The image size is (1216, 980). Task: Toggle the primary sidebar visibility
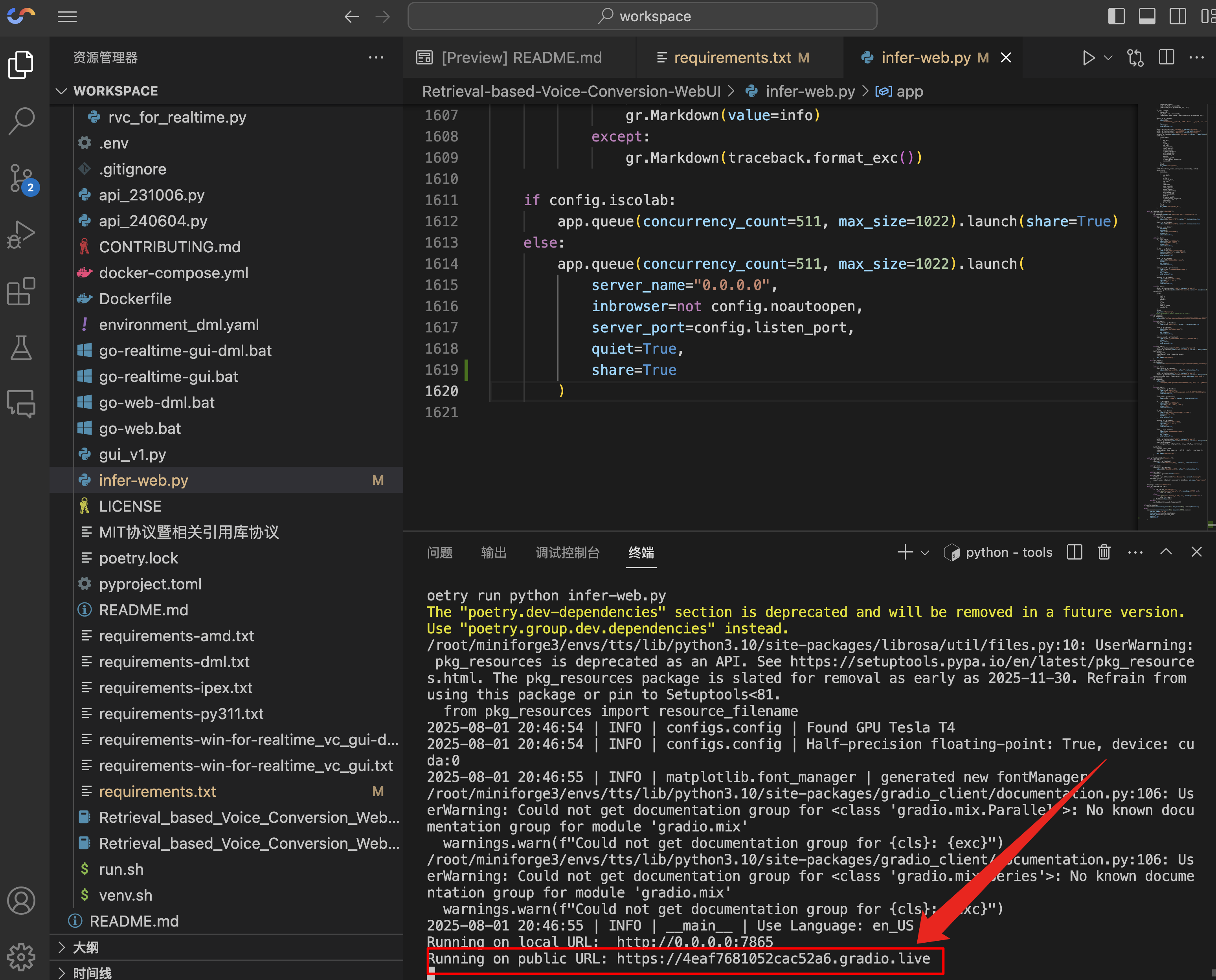1116,16
